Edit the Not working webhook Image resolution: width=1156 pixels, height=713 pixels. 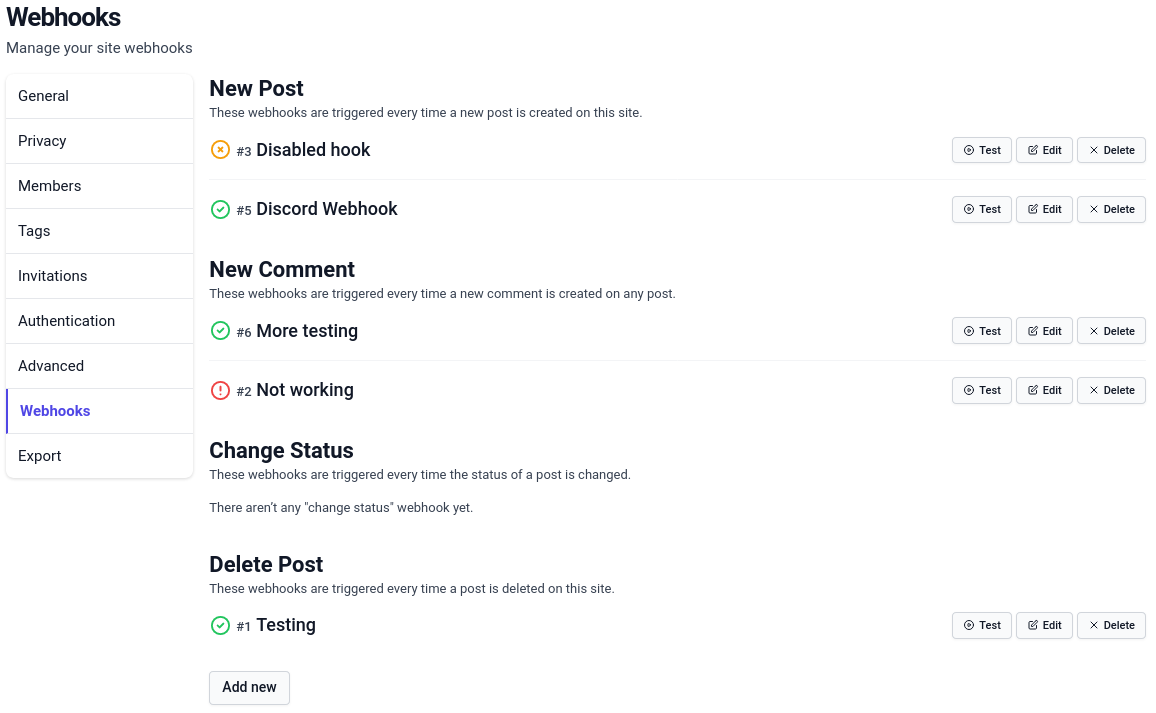[1044, 390]
